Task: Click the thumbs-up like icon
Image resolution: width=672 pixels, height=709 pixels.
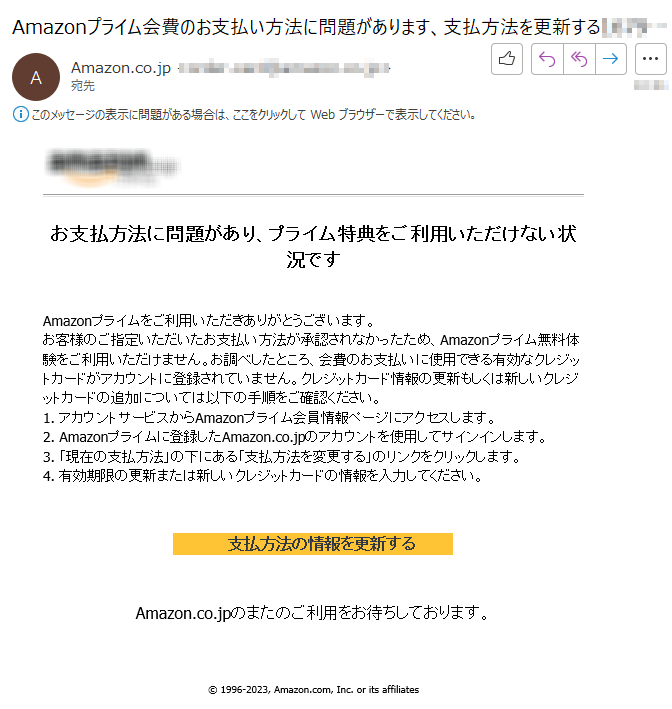Action: (x=506, y=59)
